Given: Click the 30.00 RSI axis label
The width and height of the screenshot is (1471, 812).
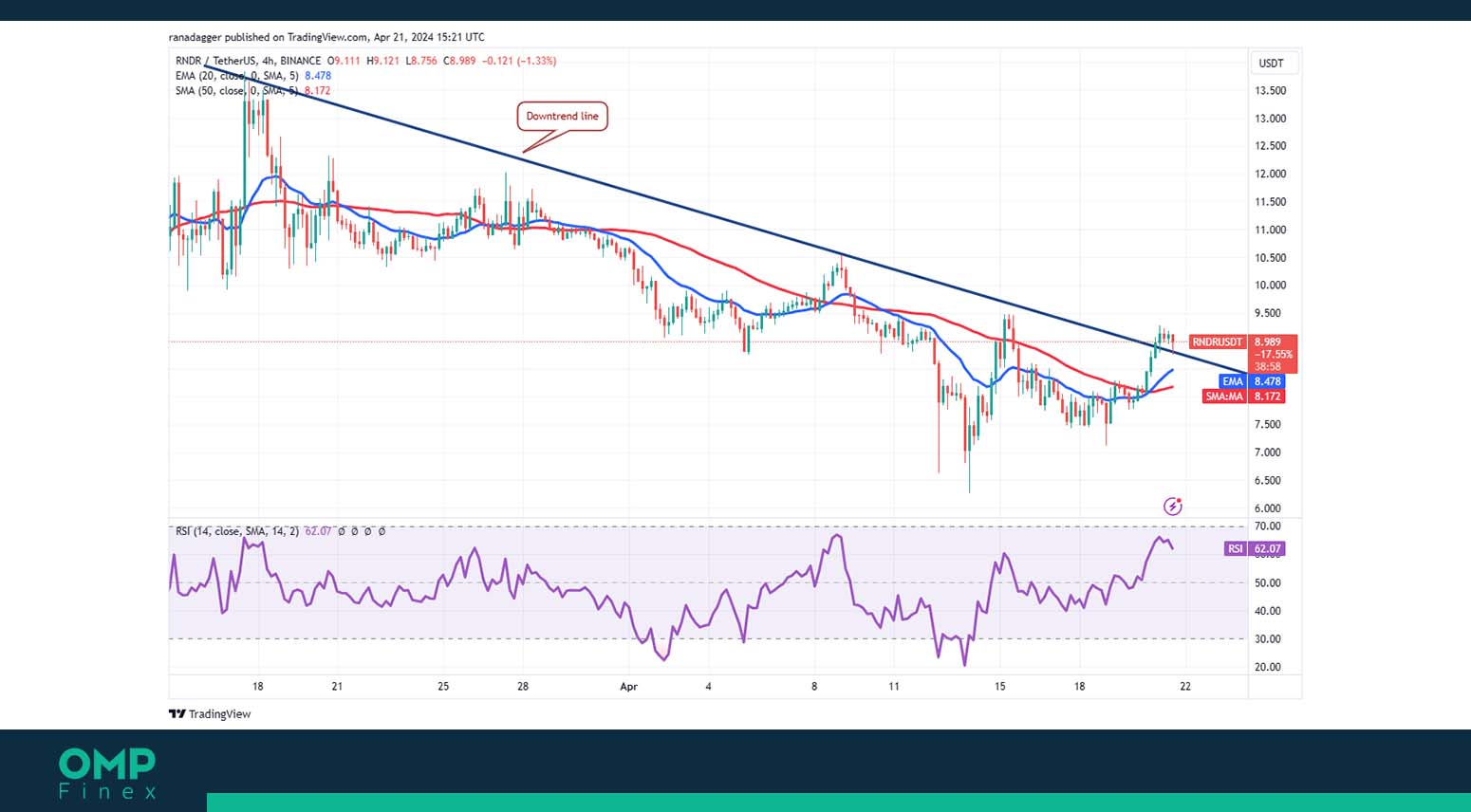Looking at the screenshot, I should [x=1268, y=639].
